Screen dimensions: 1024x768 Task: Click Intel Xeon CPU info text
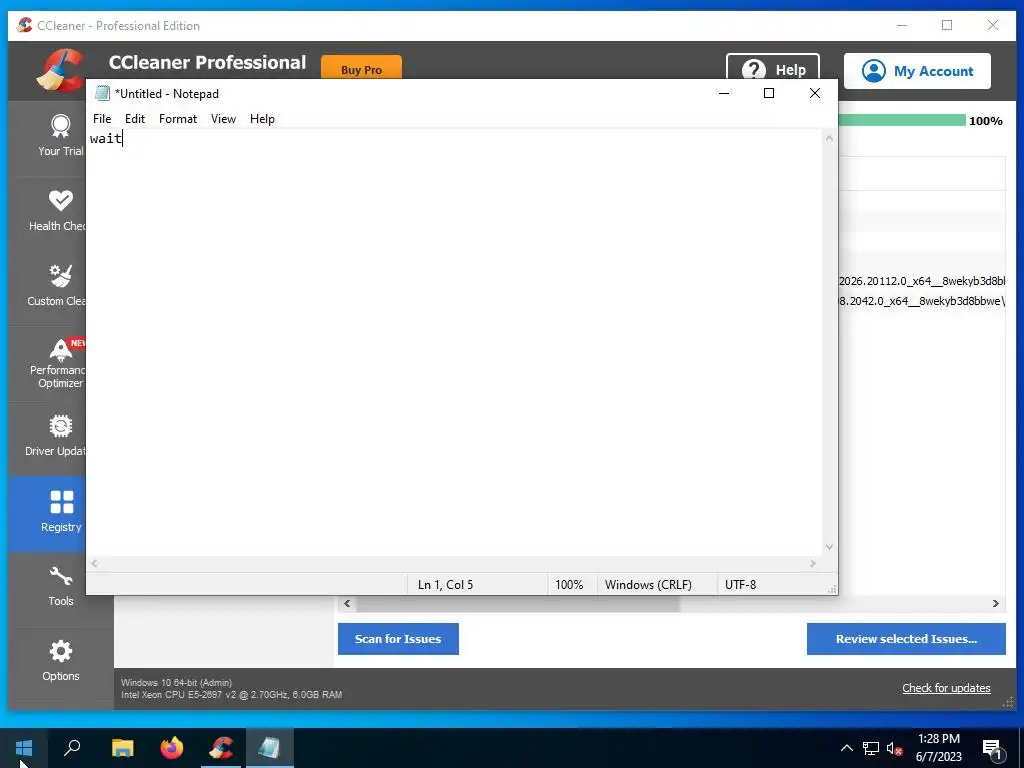pyautogui.click(x=231, y=695)
